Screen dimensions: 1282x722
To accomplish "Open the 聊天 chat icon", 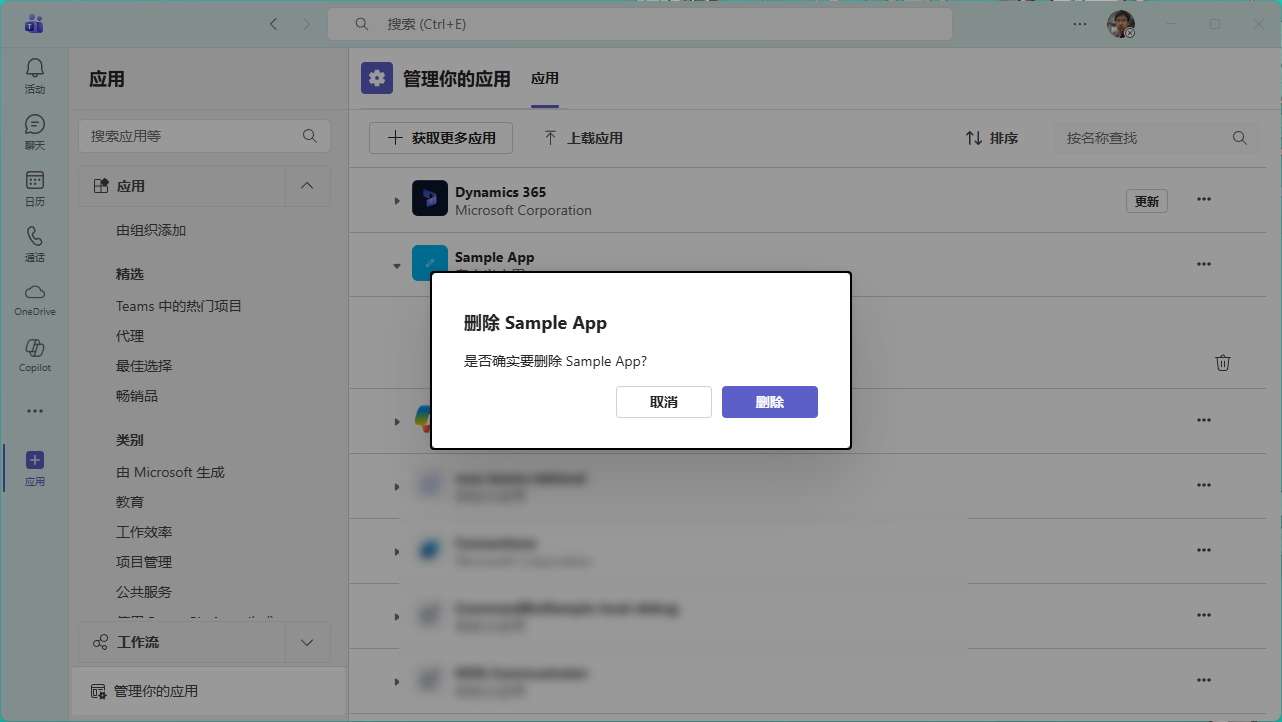I will point(35,132).
